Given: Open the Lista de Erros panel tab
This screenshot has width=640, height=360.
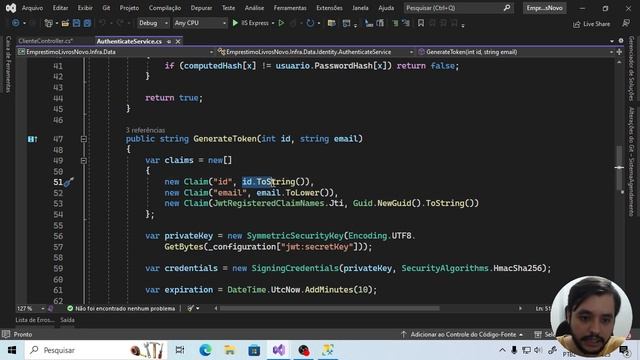Looking at the screenshot, I should 35,320.
